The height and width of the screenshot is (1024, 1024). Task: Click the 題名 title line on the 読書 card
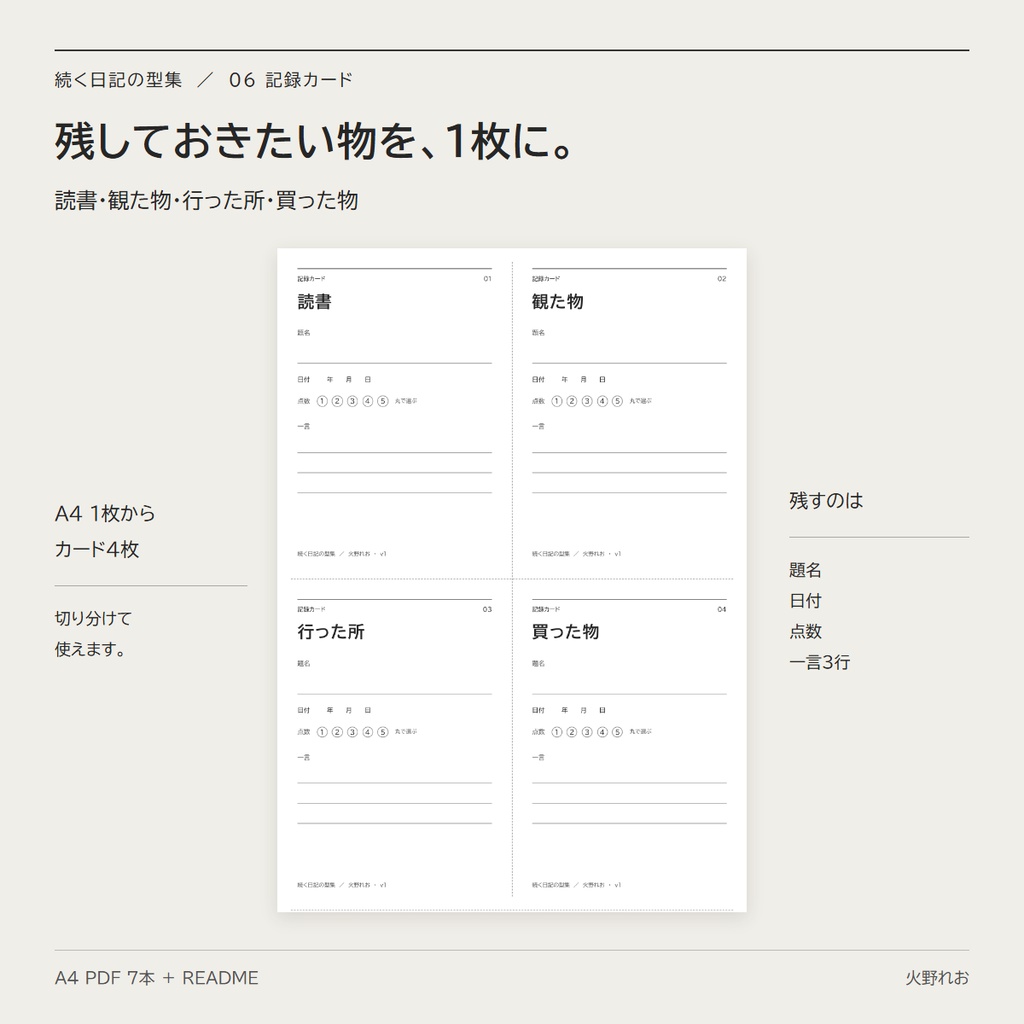(394, 362)
